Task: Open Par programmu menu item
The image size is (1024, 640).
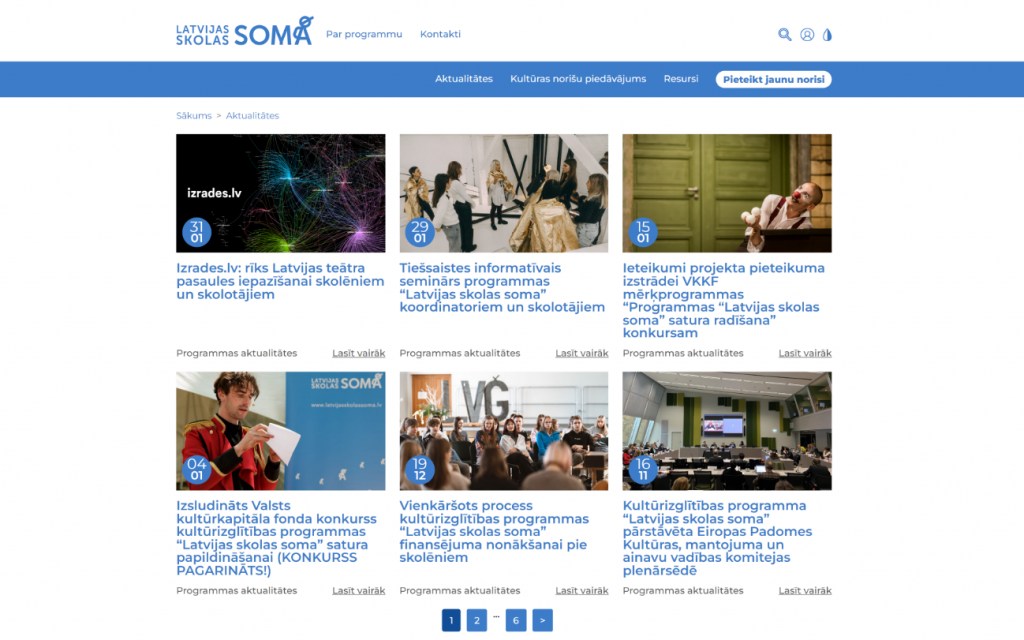Action: tap(364, 34)
